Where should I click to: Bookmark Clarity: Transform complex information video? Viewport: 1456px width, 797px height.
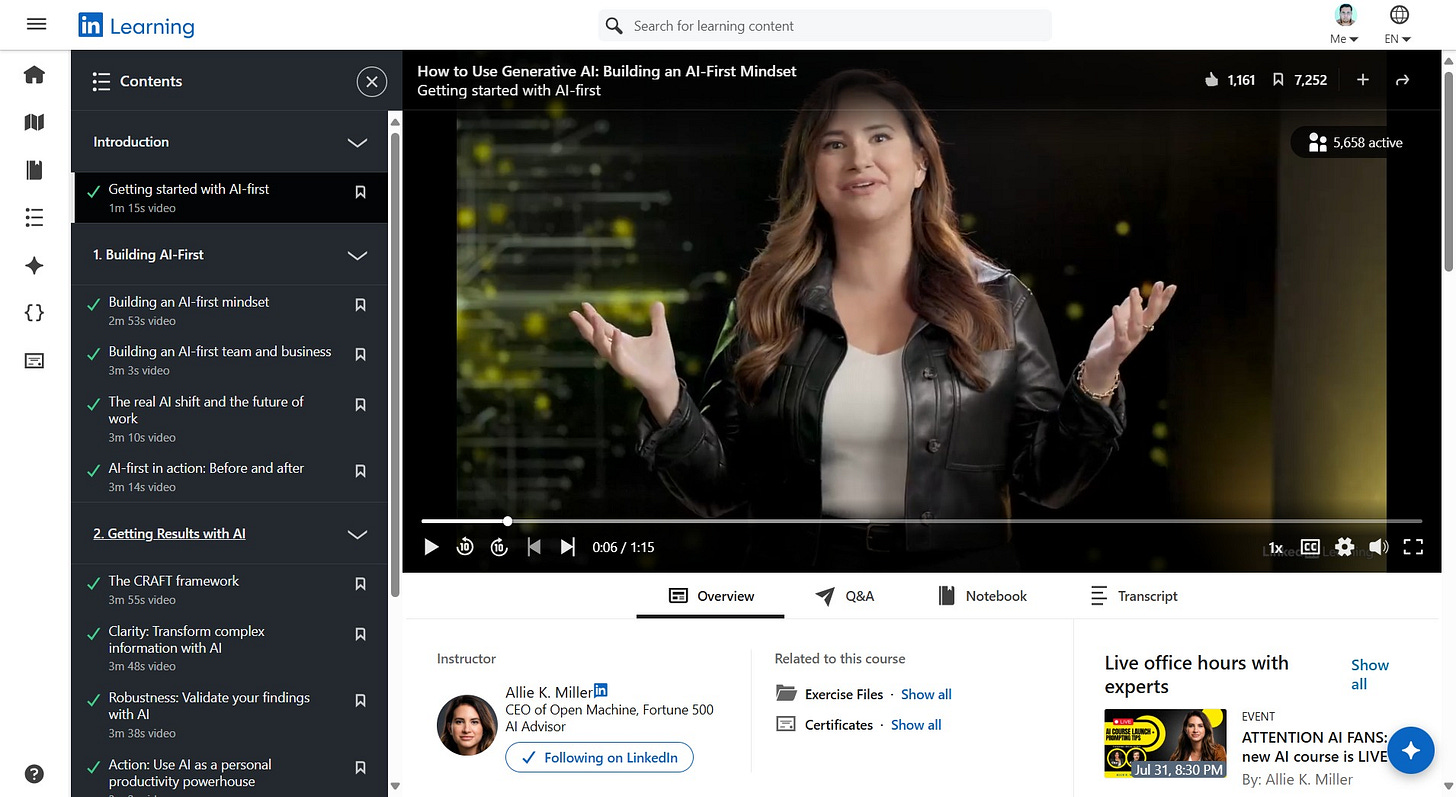click(x=361, y=634)
